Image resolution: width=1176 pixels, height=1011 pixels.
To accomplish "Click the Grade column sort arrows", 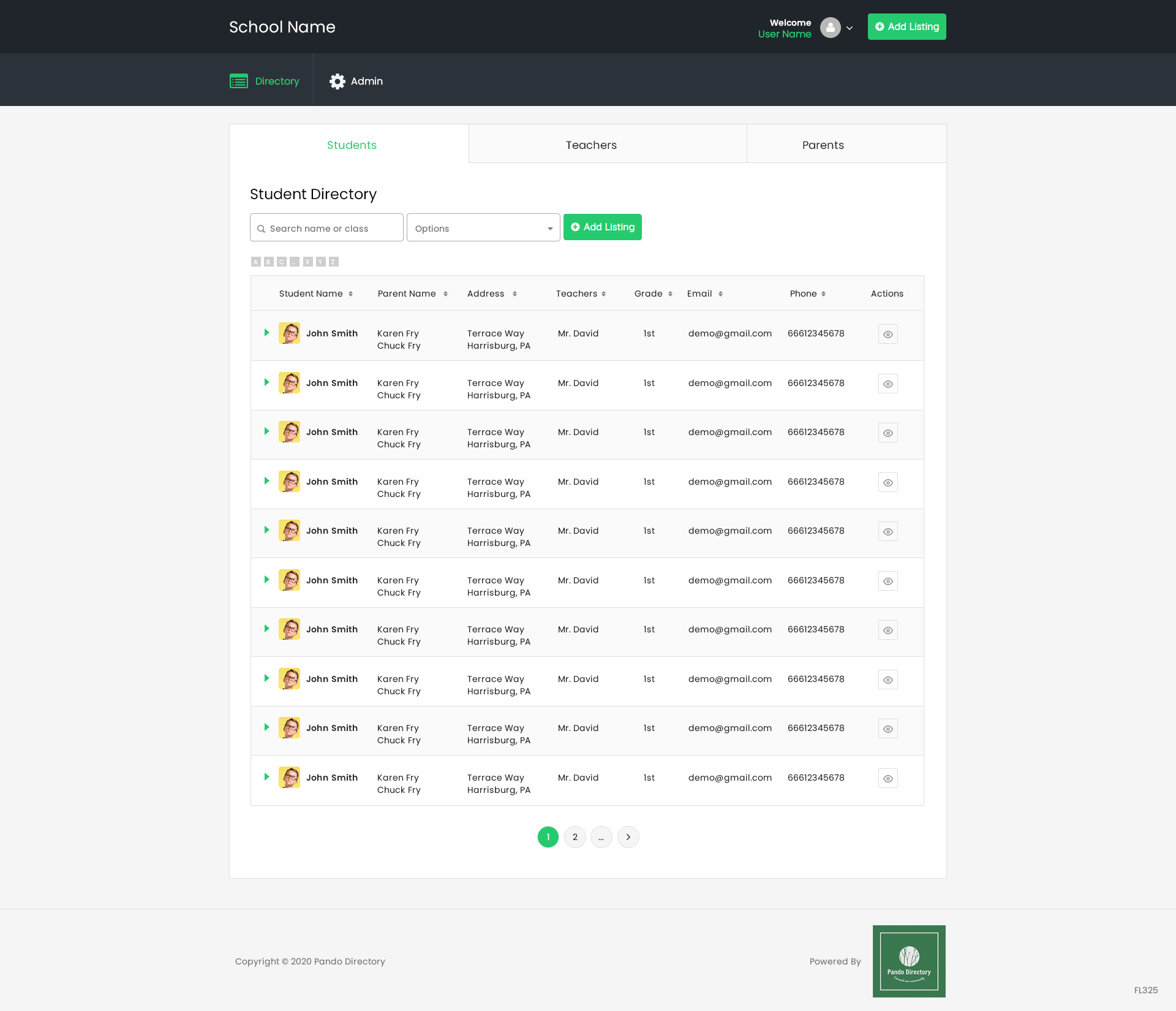I will coord(670,294).
